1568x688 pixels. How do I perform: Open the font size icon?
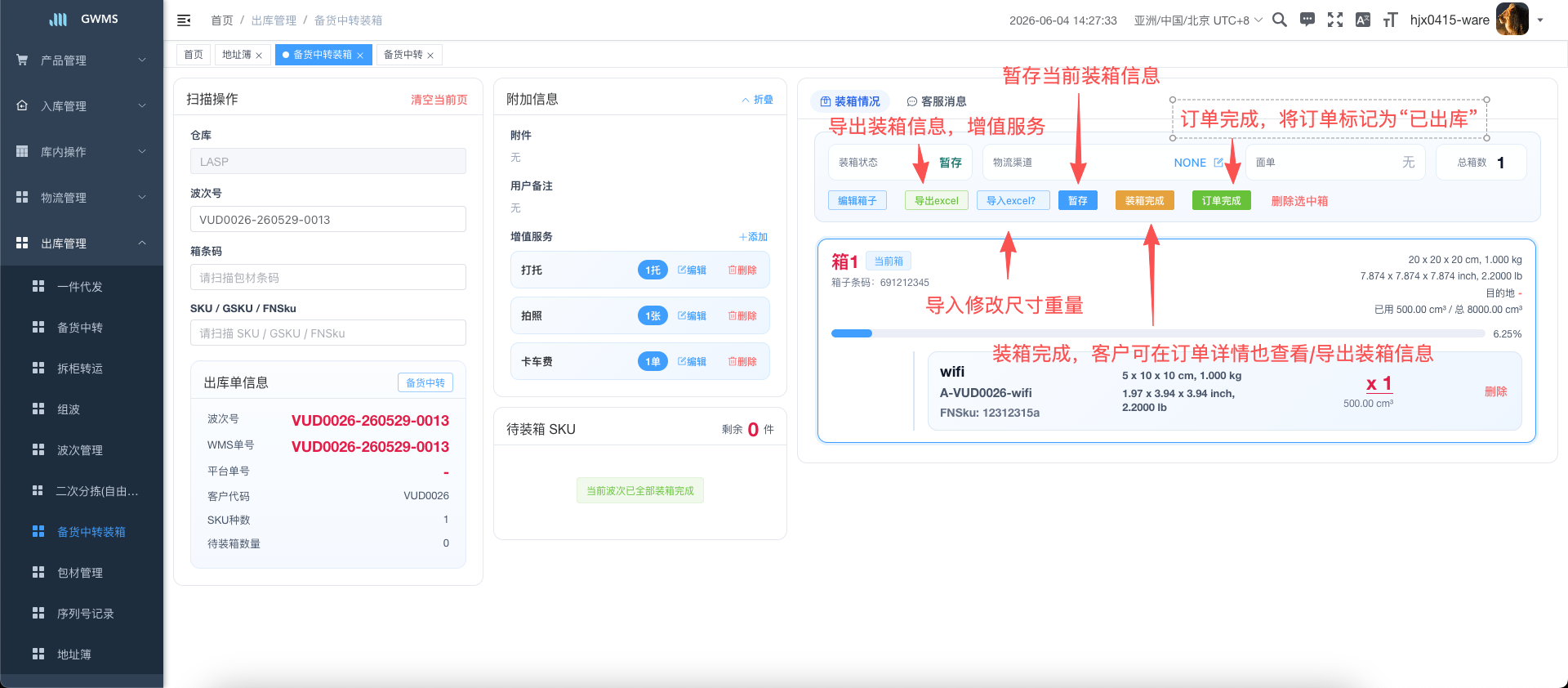coord(1390,20)
